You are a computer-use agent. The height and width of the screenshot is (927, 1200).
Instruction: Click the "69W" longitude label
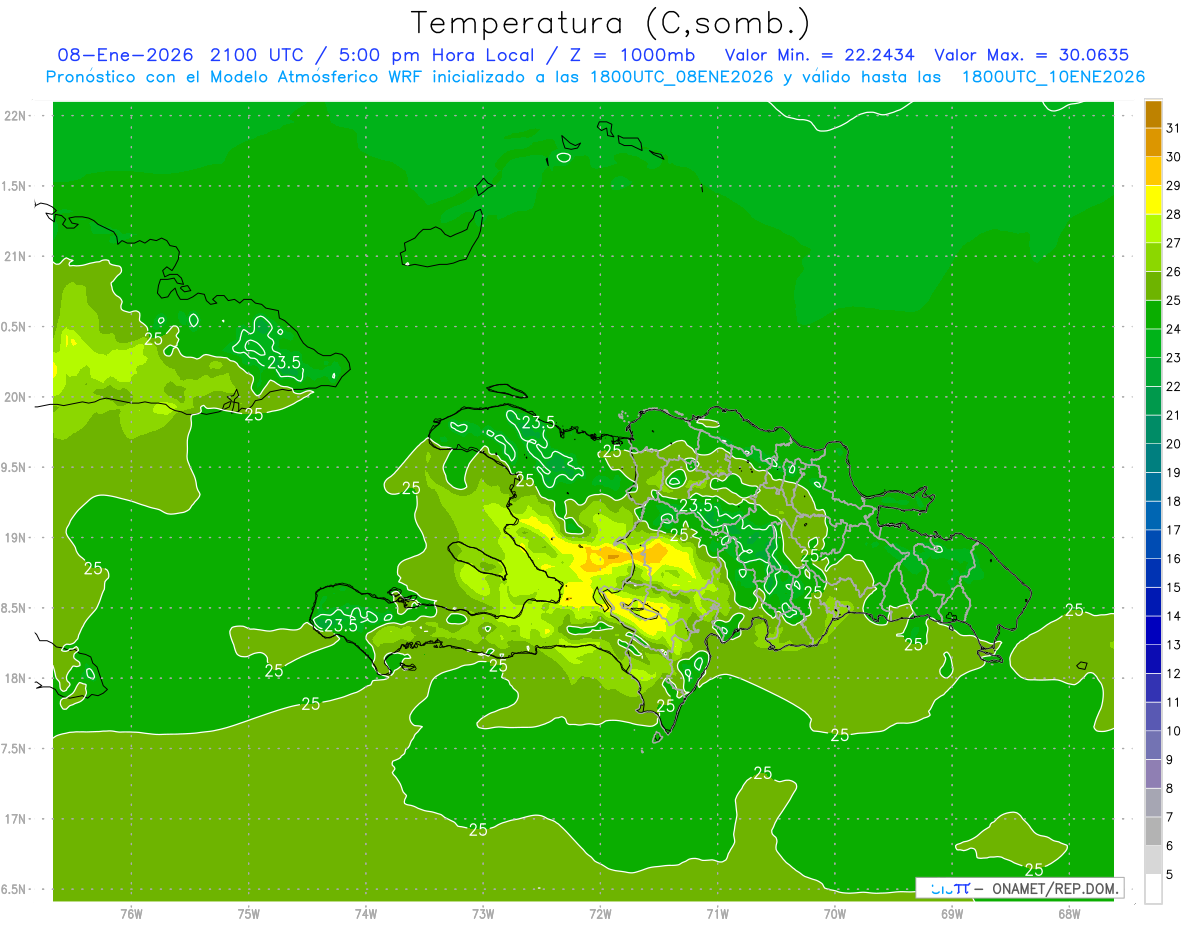click(952, 913)
